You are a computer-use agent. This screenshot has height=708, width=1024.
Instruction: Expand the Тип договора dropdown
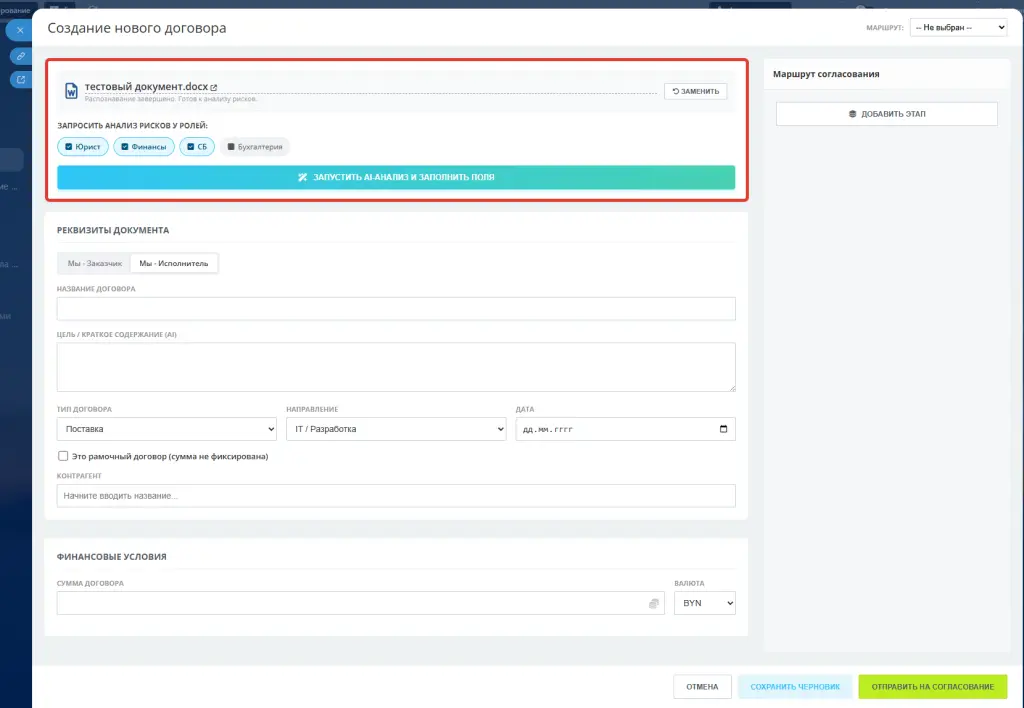166,429
